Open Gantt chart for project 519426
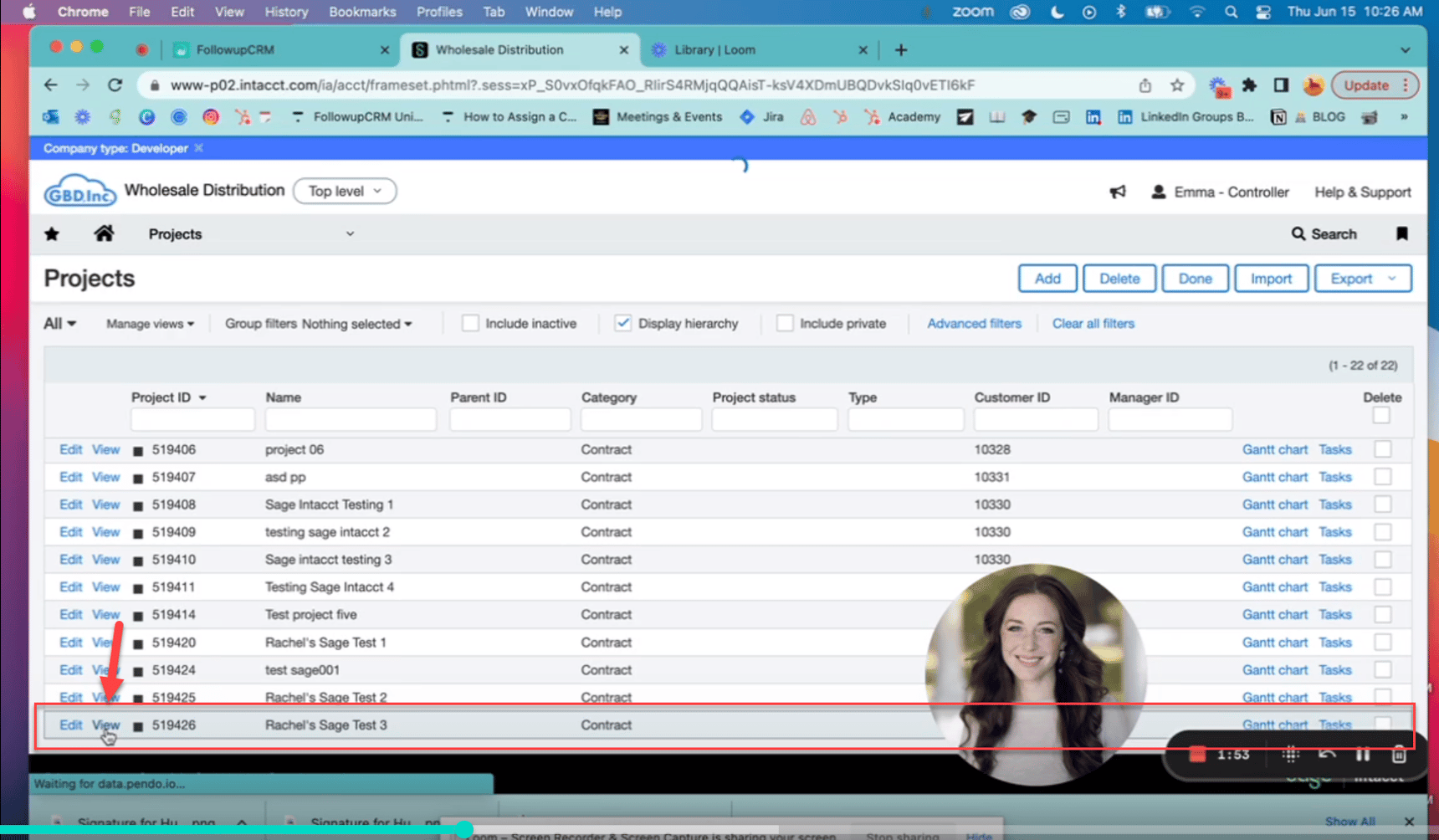Screen dimensions: 1439x840 click(x=1274, y=725)
